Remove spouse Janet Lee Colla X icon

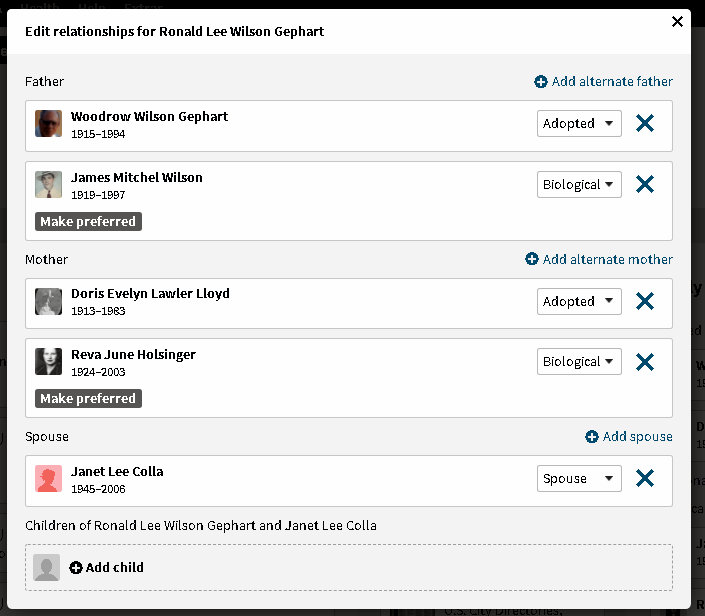pos(645,479)
